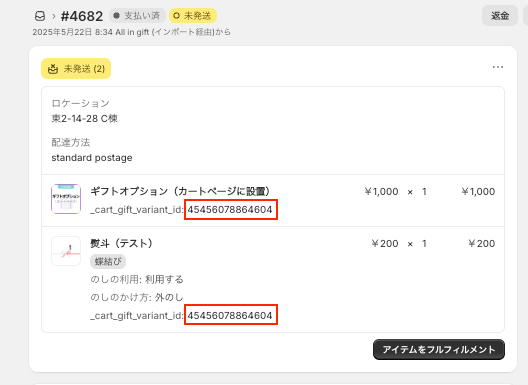
Task: Open the three-dot menu on fulfillment card
Action: point(498,67)
